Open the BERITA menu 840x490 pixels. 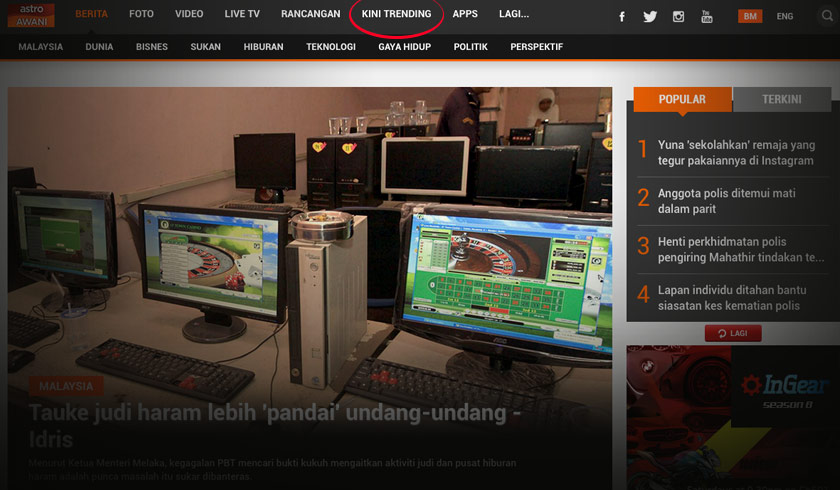(x=91, y=14)
